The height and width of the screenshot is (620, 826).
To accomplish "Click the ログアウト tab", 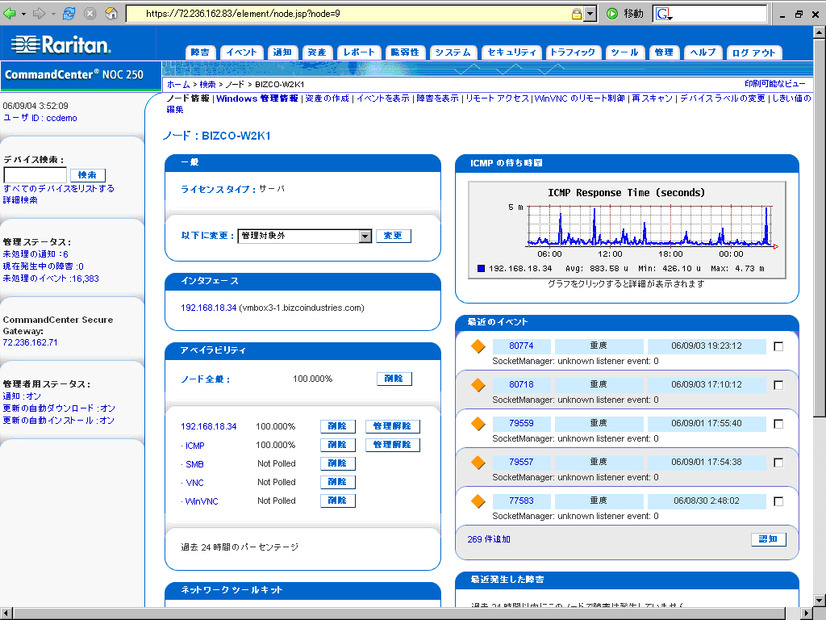I will tap(754, 52).
